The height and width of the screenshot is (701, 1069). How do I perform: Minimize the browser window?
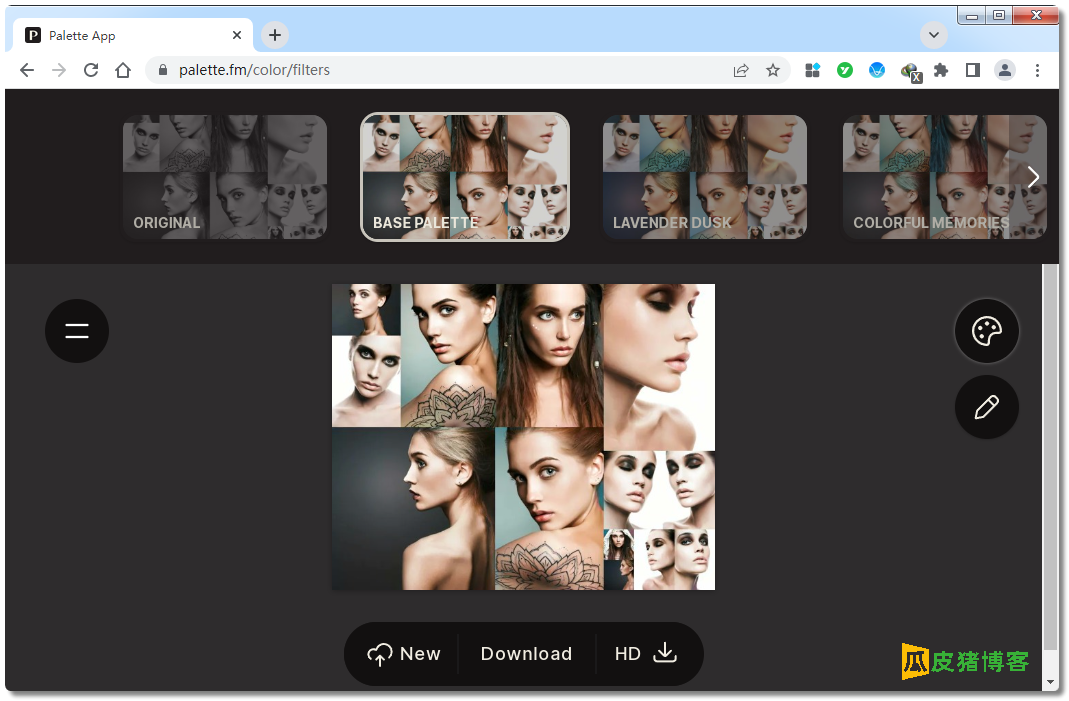click(x=972, y=15)
